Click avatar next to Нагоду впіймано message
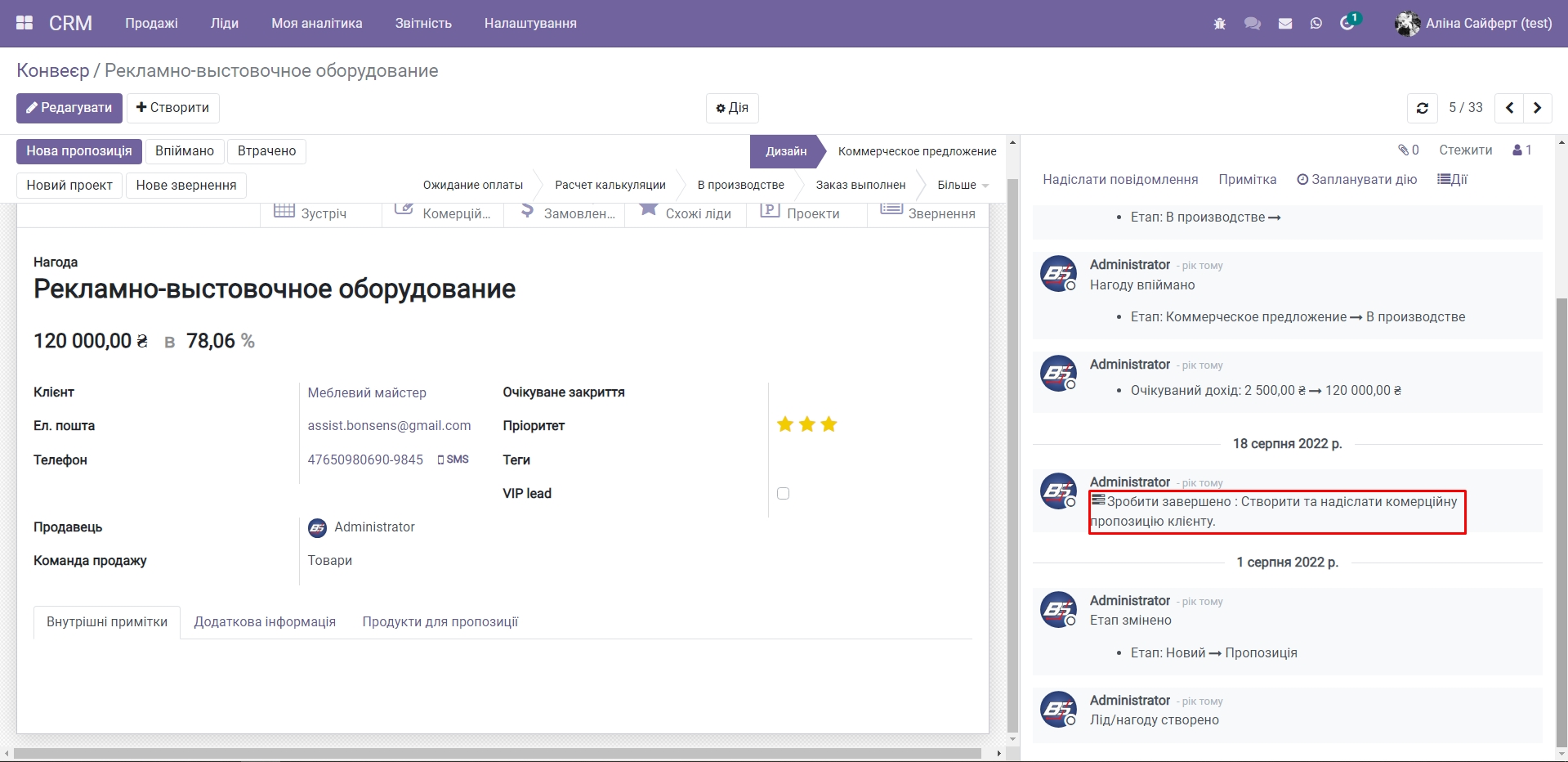 click(x=1058, y=273)
